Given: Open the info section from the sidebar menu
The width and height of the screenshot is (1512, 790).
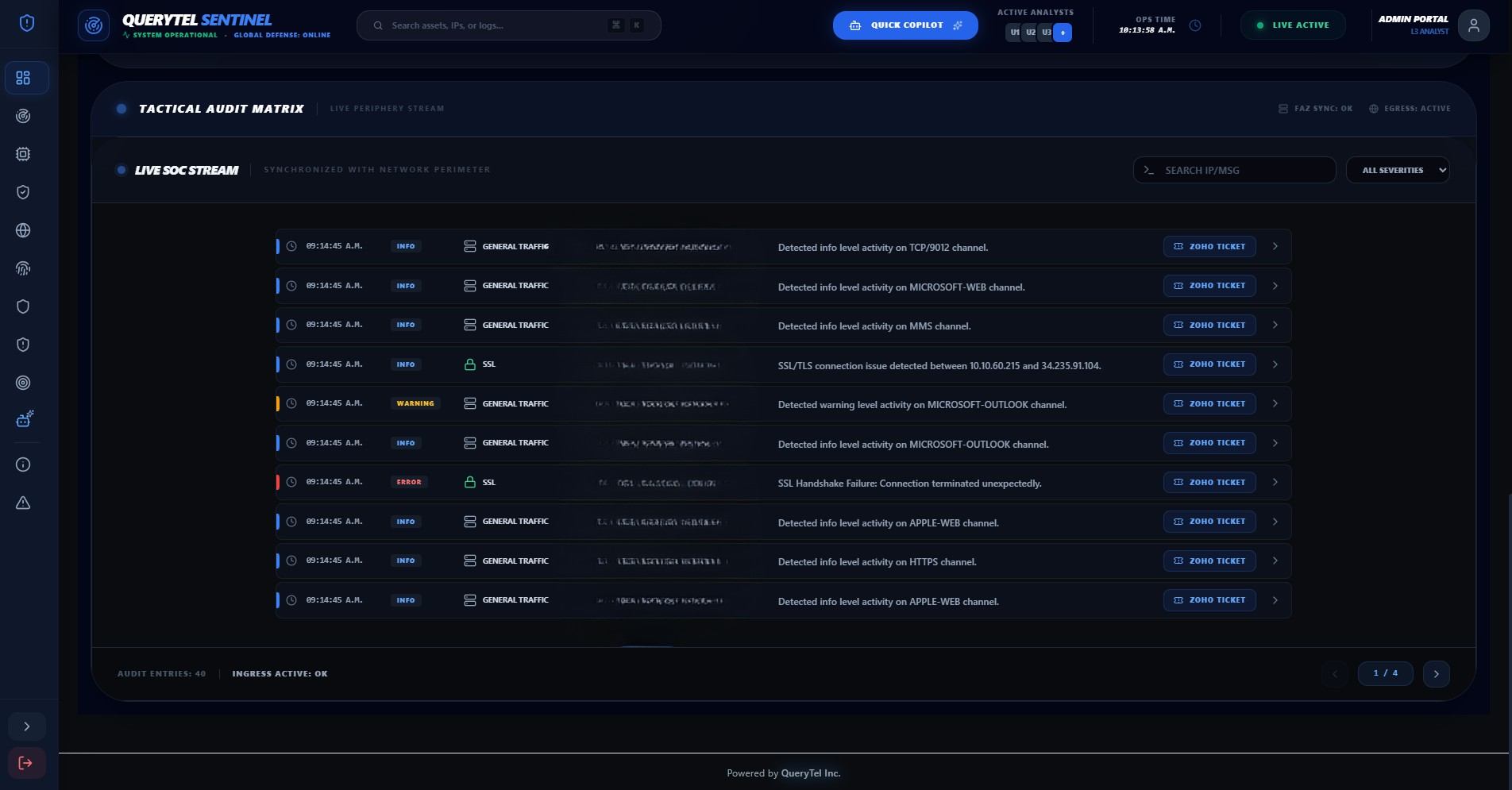Looking at the screenshot, I should tap(23, 464).
